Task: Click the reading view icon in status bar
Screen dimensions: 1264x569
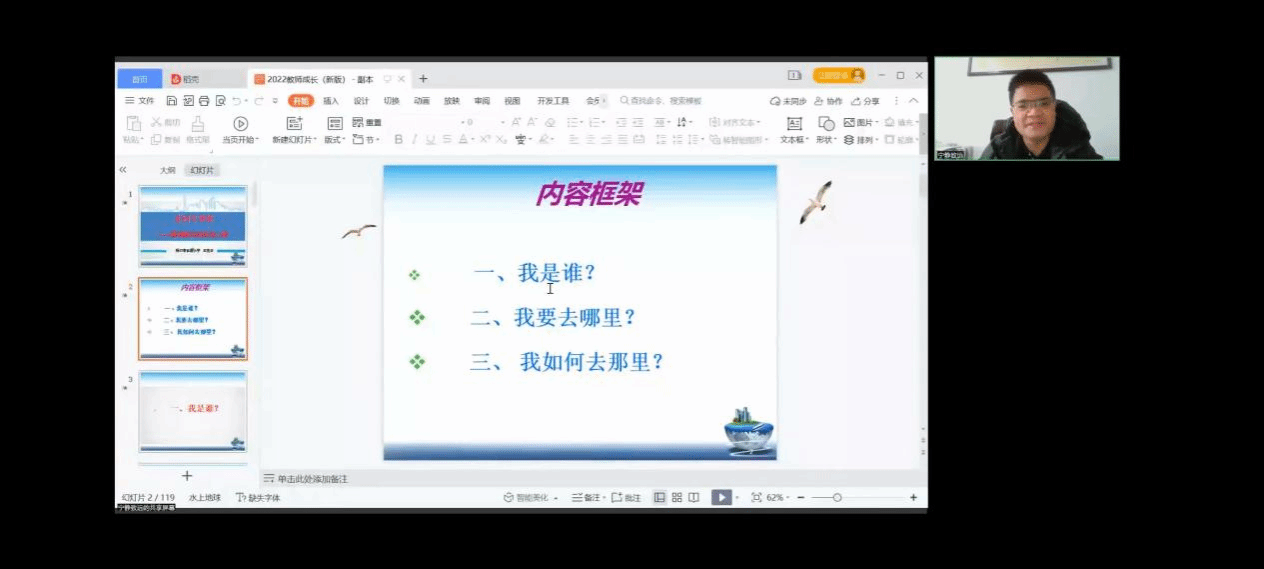Action: (x=693, y=497)
